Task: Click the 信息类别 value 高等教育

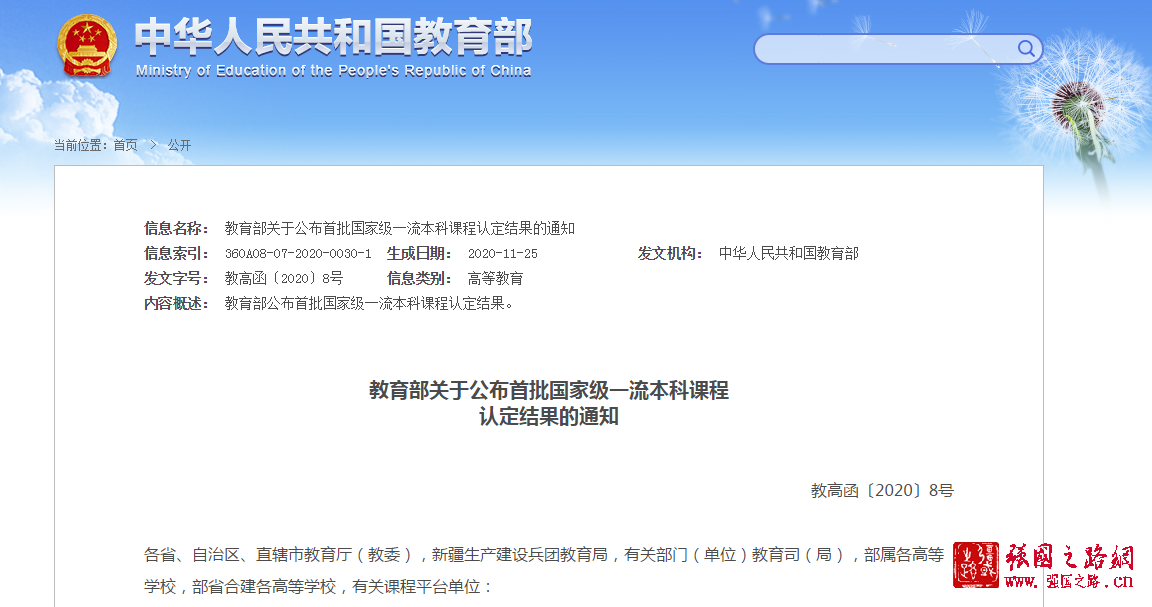Action: click(x=495, y=279)
